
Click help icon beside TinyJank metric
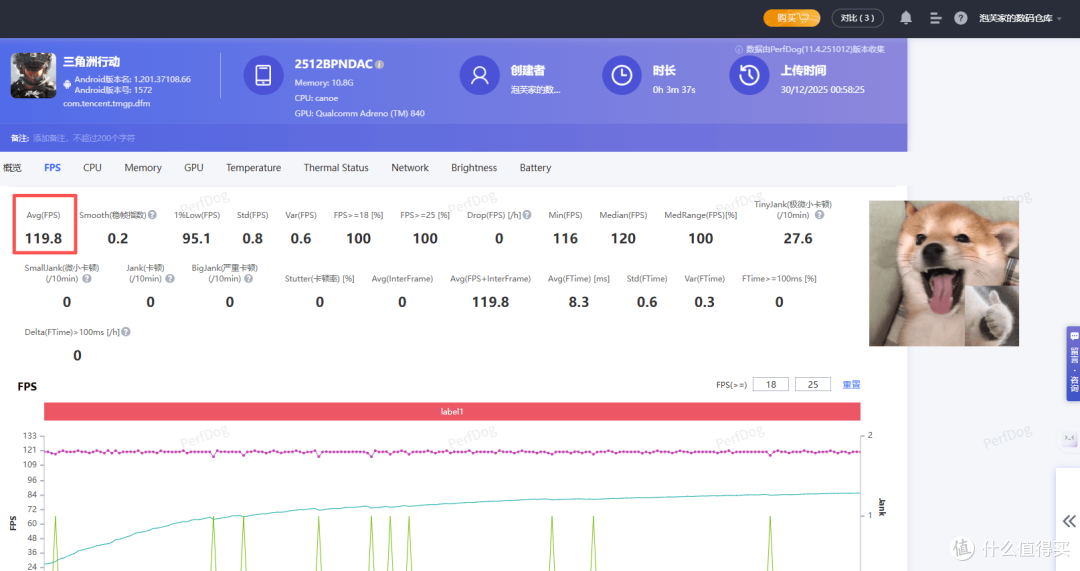click(820, 215)
